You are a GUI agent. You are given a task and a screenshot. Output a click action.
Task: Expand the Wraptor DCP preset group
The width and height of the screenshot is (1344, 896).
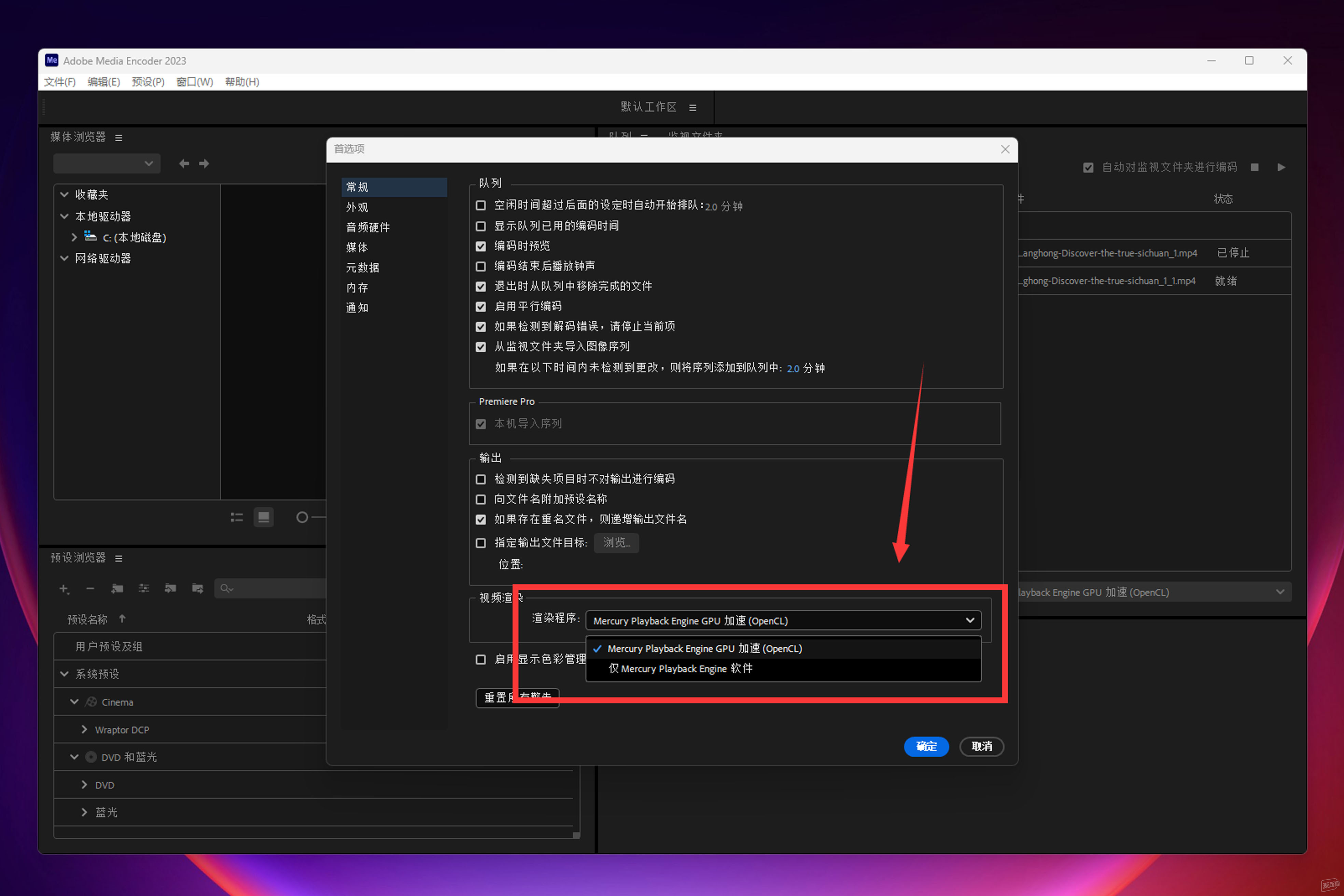pyautogui.click(x=85, y=730)
